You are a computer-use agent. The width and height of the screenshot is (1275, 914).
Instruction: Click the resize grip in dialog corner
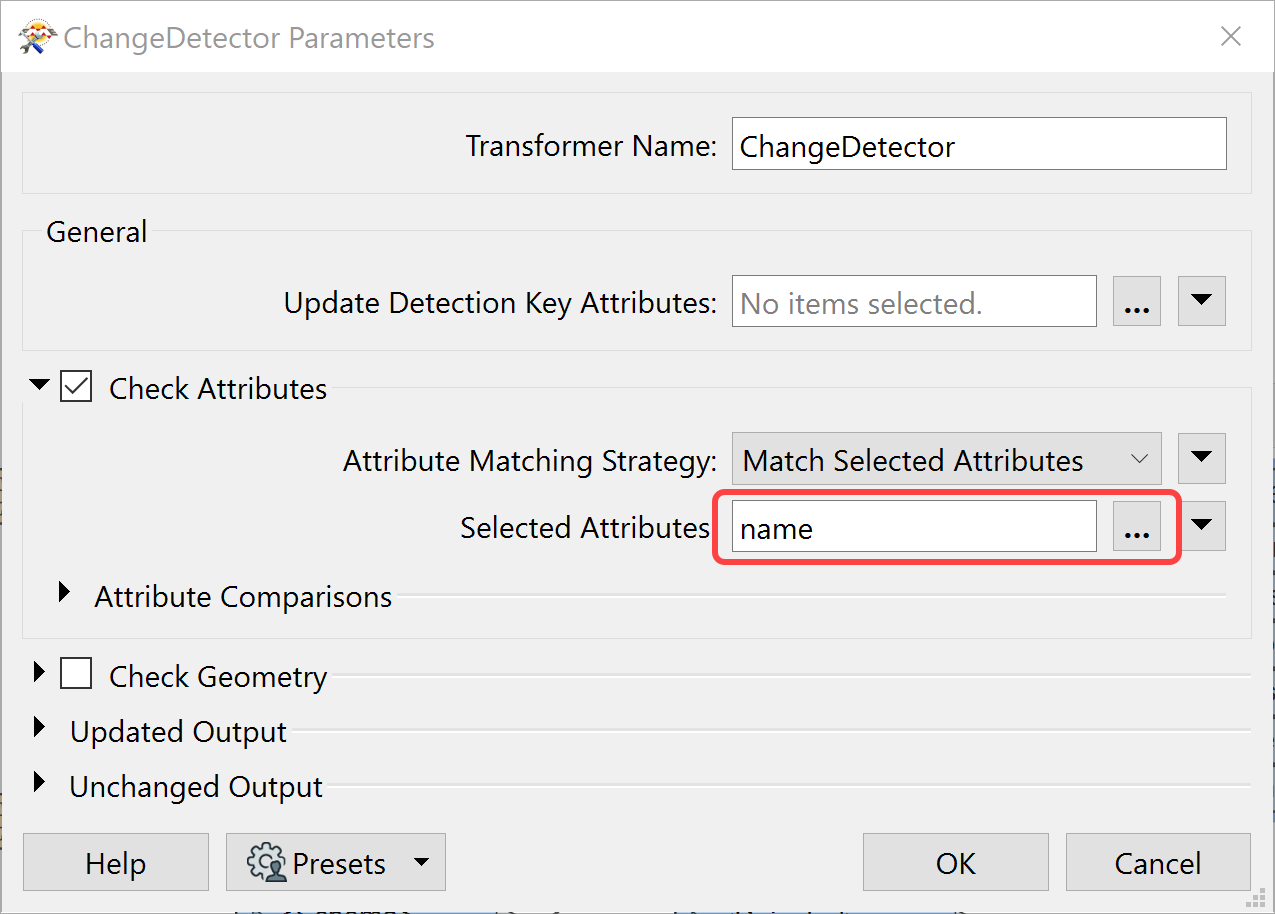[x=1257, y=900]
